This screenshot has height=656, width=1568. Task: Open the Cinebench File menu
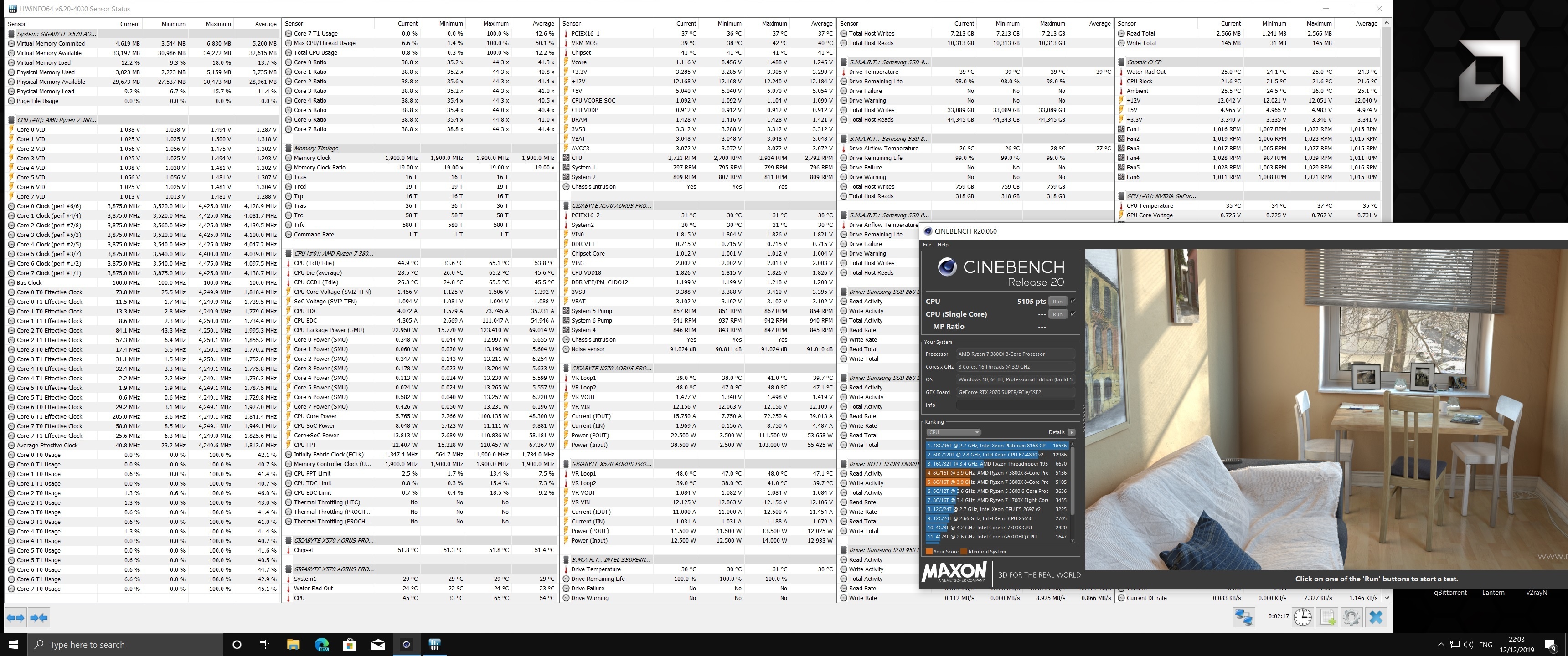pyautogui.click(x=927, y=245)
